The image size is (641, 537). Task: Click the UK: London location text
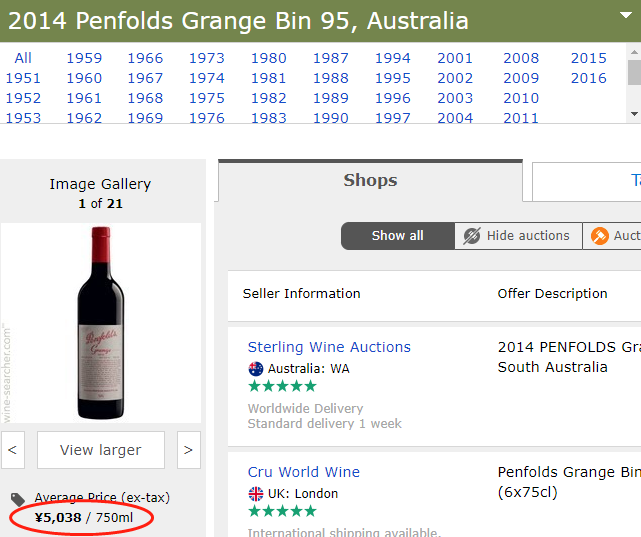pyautogui.click(x=303, y=494)
